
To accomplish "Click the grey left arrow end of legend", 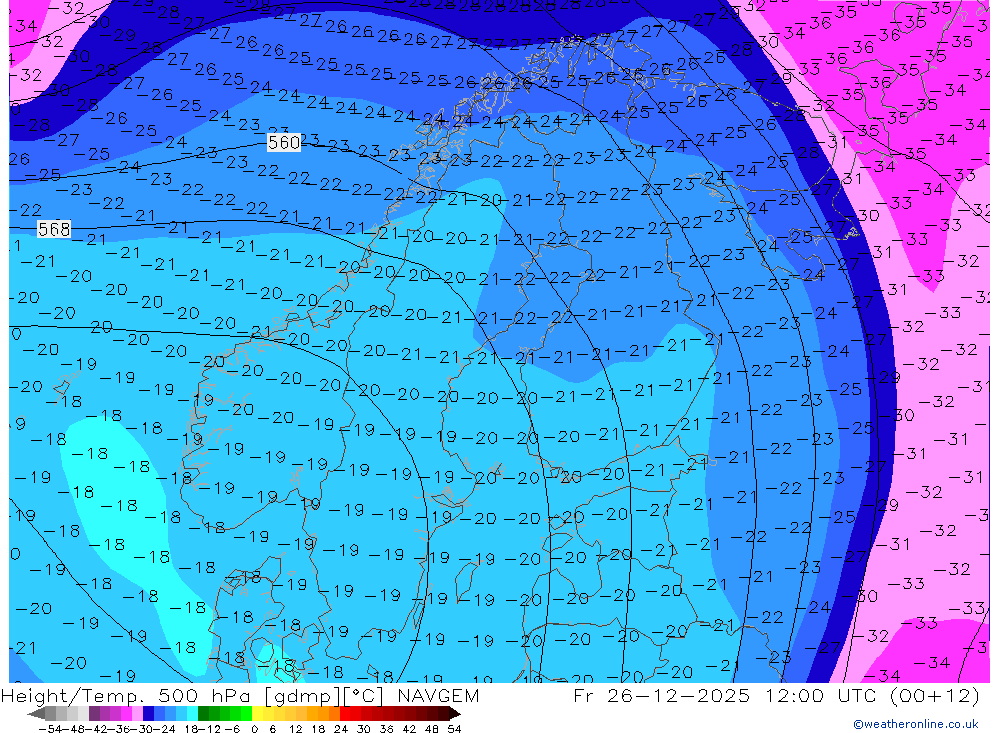I will point(36,714).
